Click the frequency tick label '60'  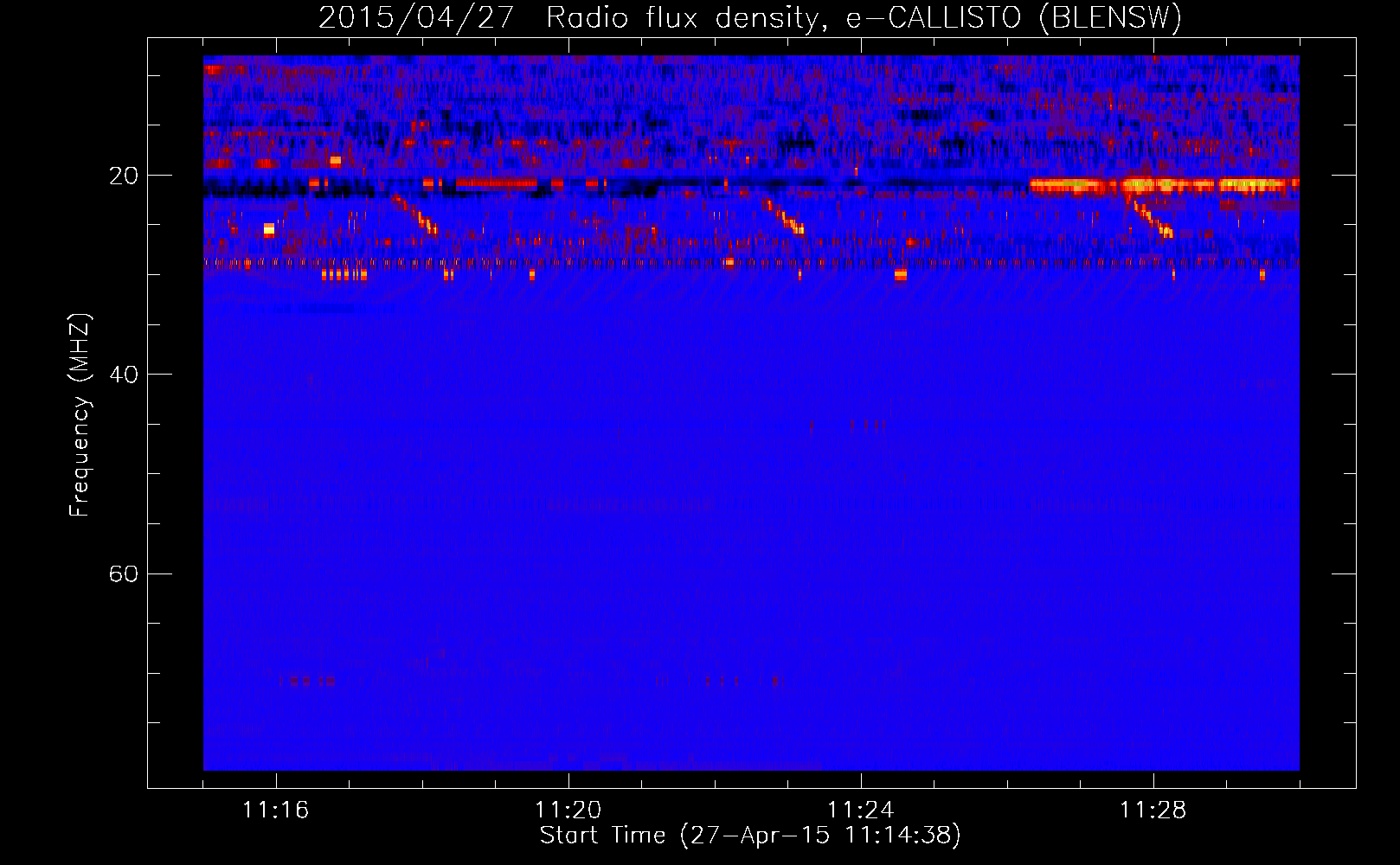[x=123, y=573]
